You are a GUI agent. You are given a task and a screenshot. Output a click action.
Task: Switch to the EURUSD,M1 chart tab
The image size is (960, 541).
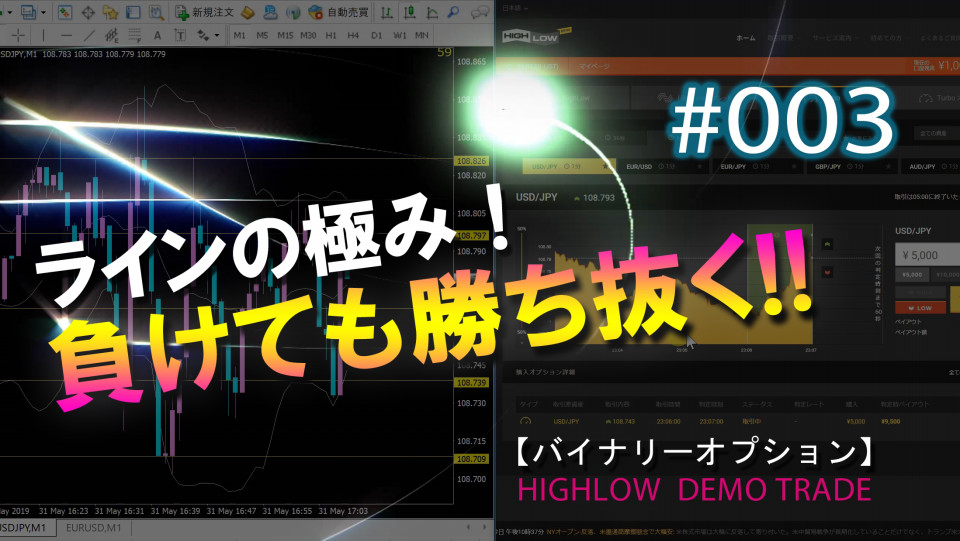[x=93, y=528]
